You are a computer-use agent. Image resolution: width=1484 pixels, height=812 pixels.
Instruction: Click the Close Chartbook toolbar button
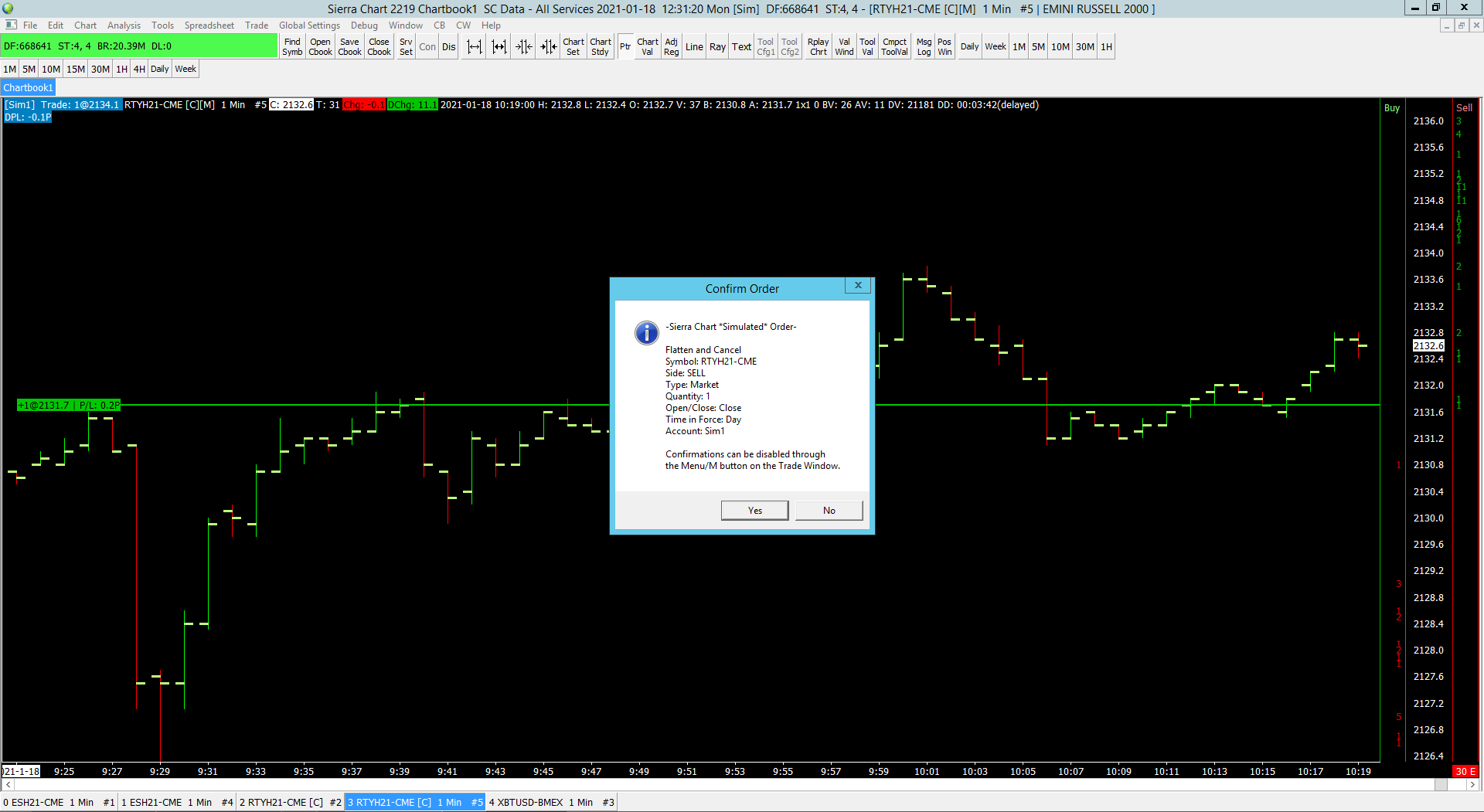click(x=379, y=46)
